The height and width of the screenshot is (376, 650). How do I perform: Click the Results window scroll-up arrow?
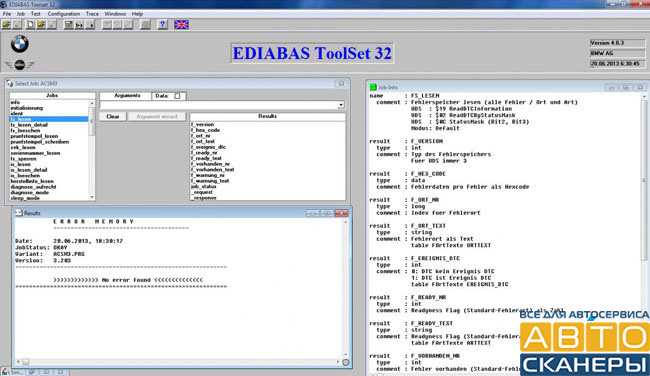pos(346,223)
